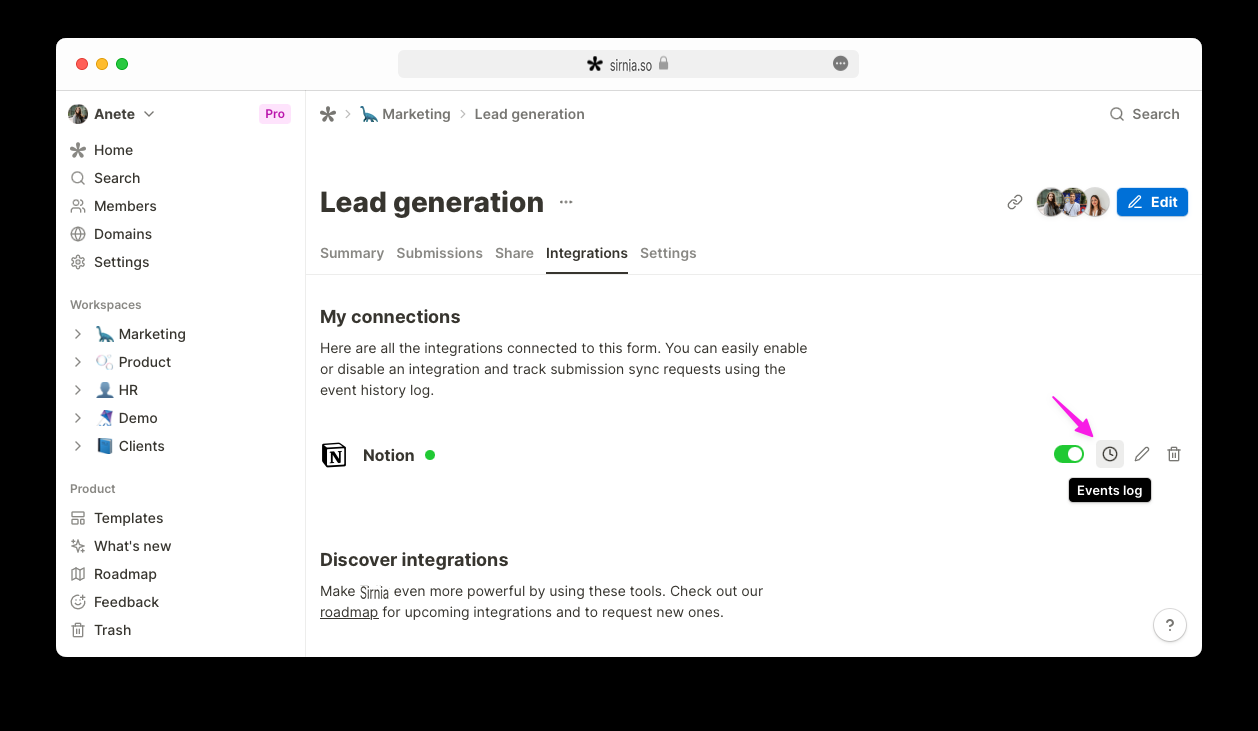Screen dimensions: 1258x731
Task: Select the Integrations tab
Action: click(x=587, y=253)
